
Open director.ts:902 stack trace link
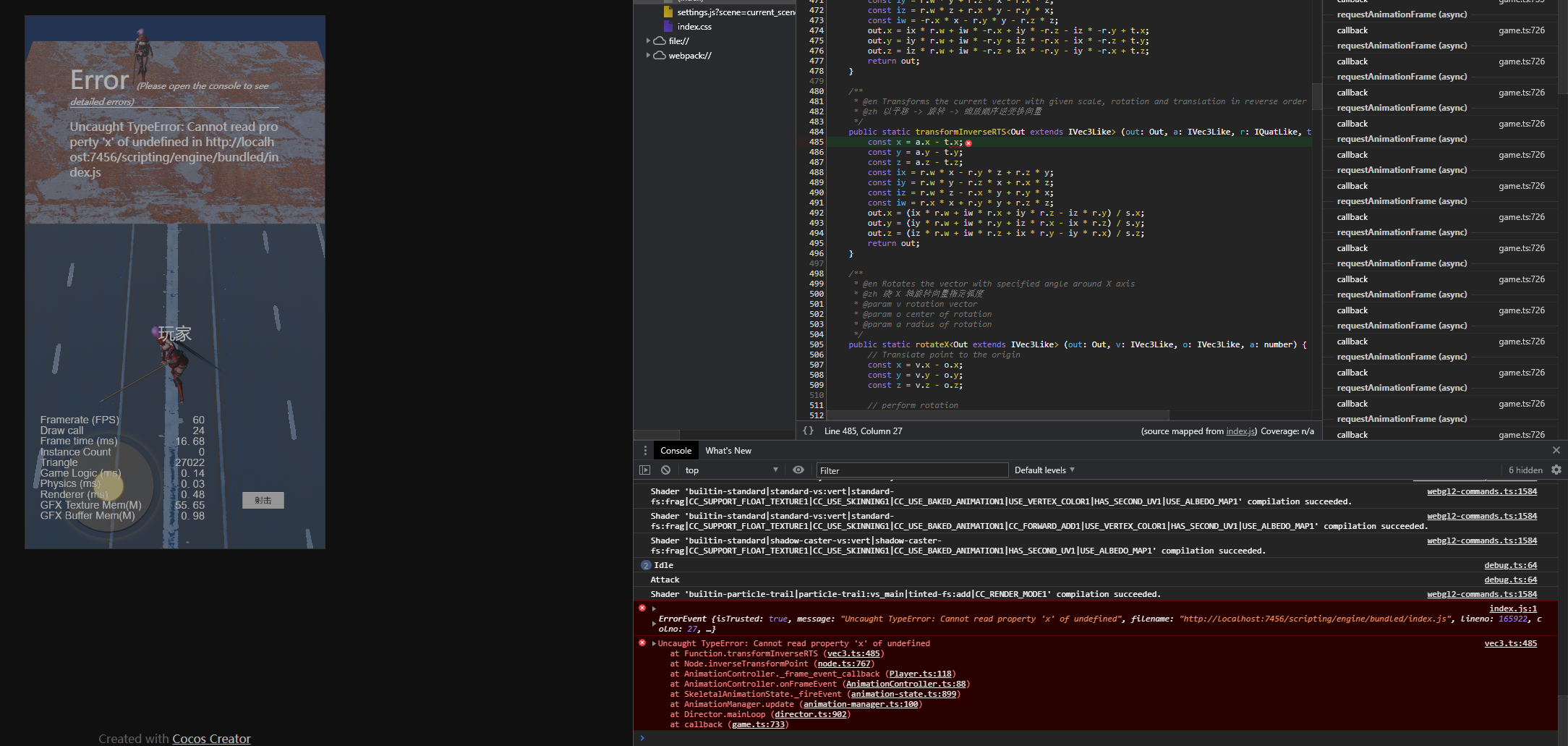coord(810,715)
